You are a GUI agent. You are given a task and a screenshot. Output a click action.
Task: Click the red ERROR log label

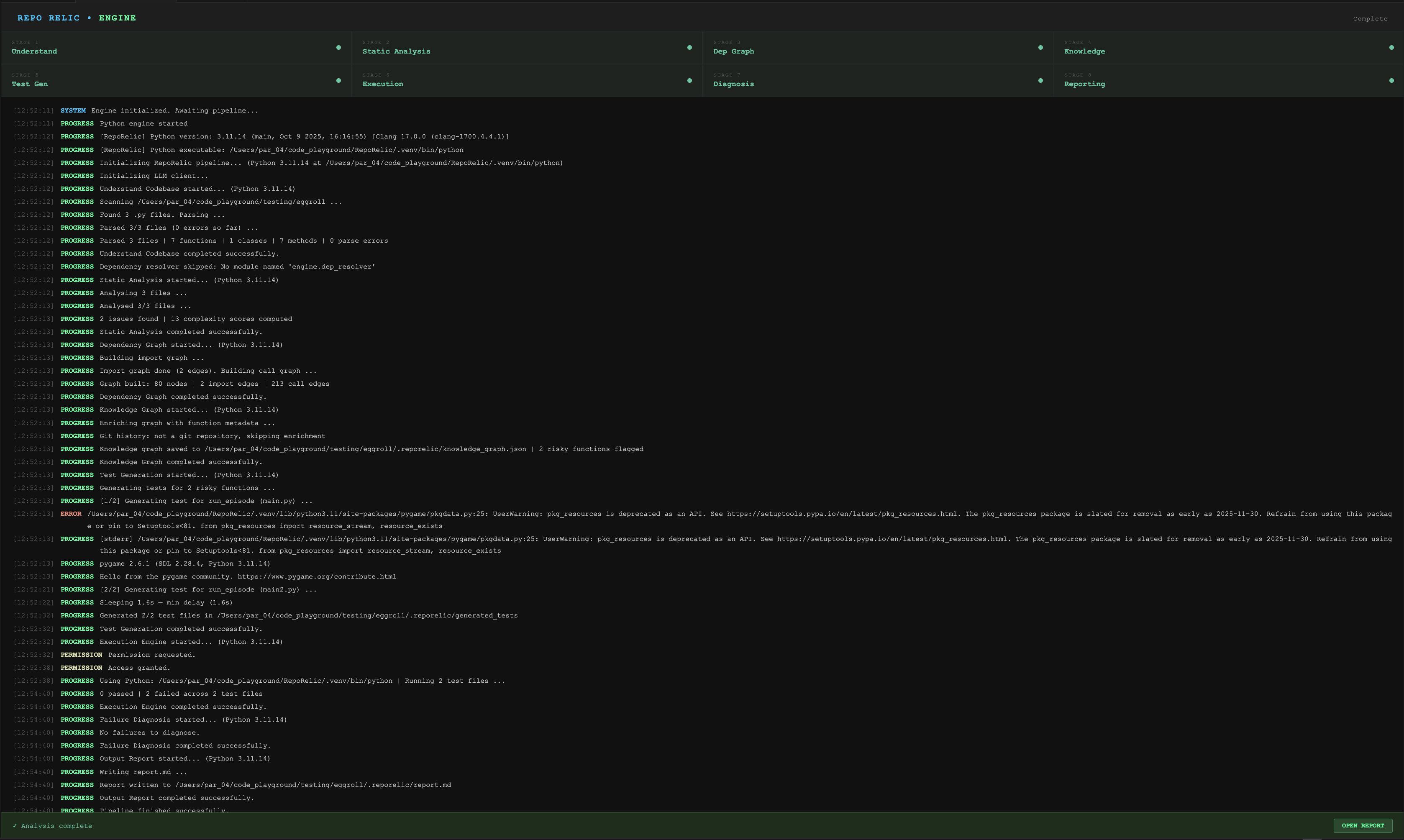click(71, 514)
